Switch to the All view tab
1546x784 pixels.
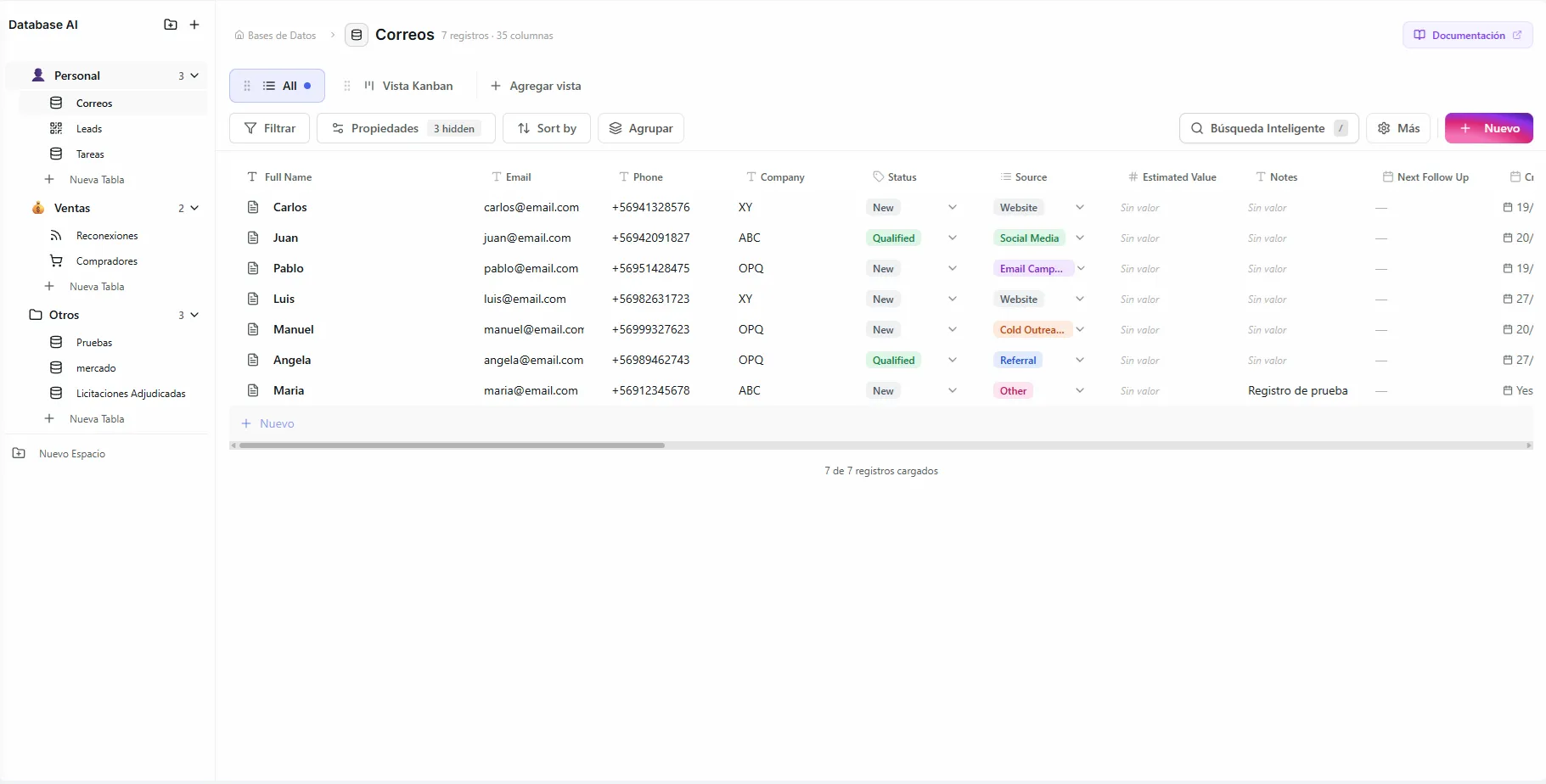(277, 86)
